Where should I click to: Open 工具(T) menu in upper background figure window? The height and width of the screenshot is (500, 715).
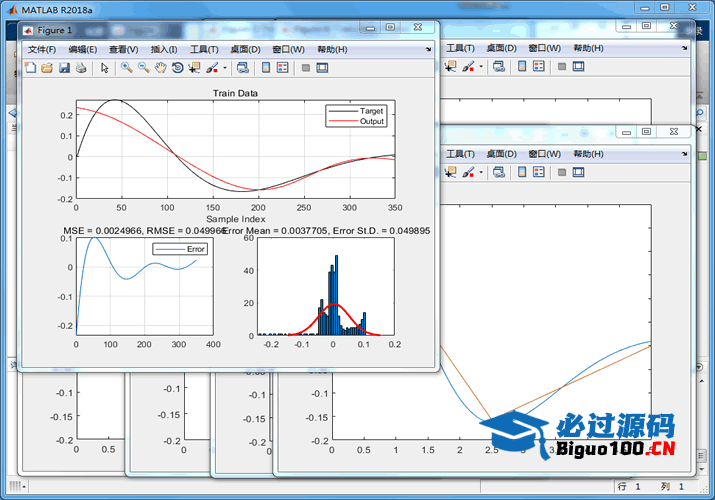click(x=460, y=48)
